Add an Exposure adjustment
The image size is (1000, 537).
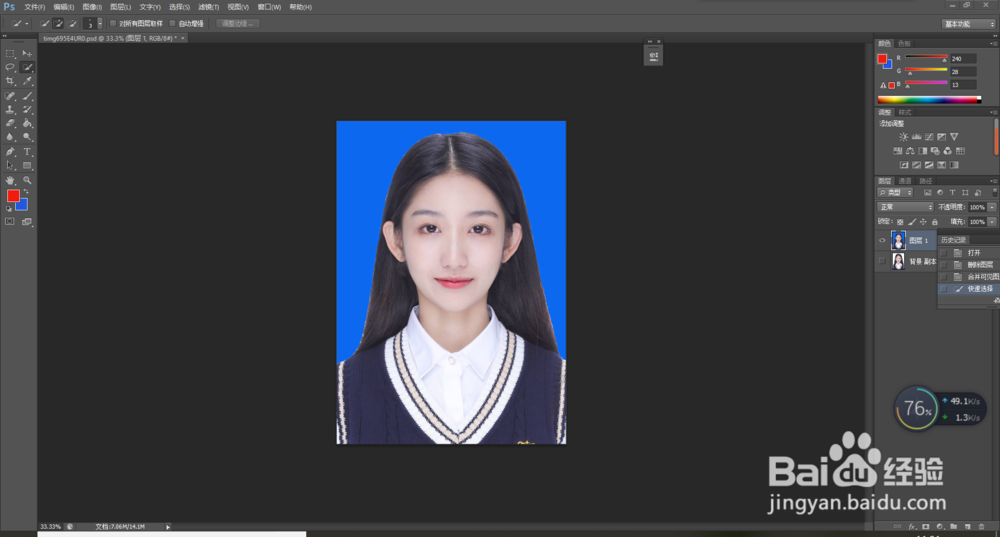point(941,136)
